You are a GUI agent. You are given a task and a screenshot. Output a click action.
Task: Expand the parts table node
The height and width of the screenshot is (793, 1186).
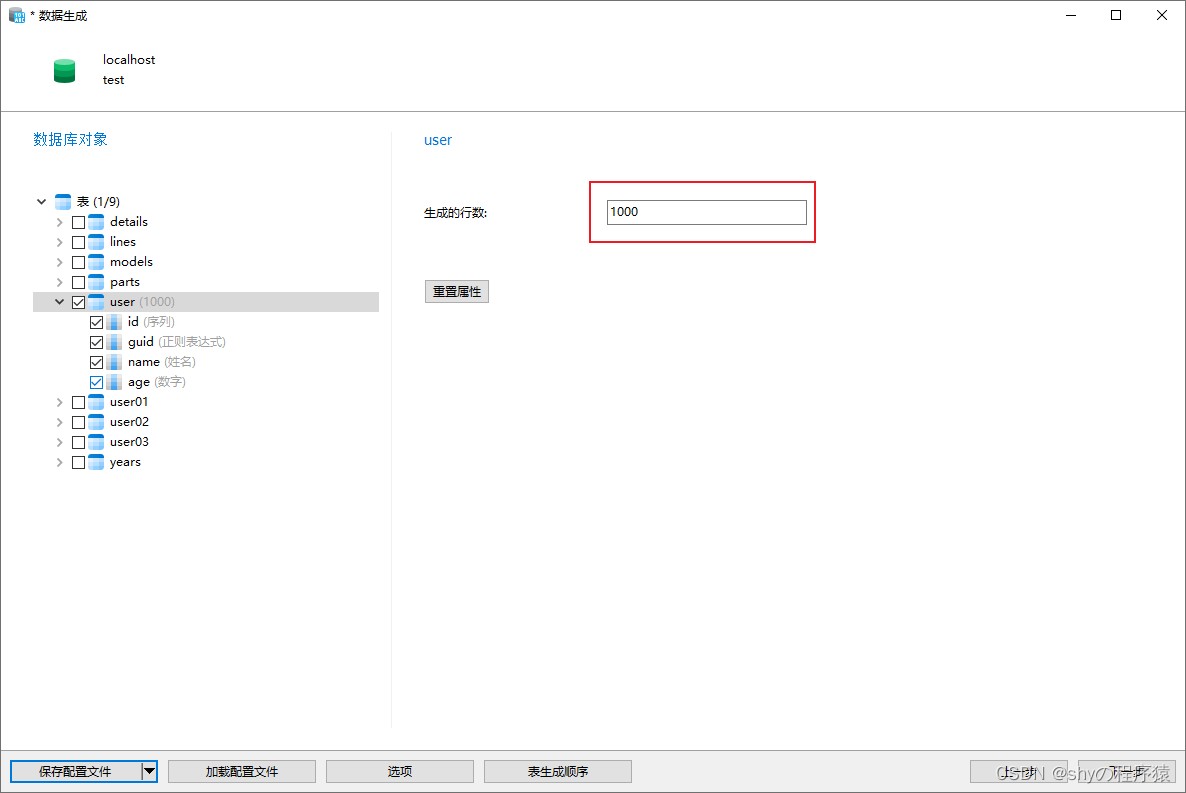pyautogui.click(x=60, y=282)
